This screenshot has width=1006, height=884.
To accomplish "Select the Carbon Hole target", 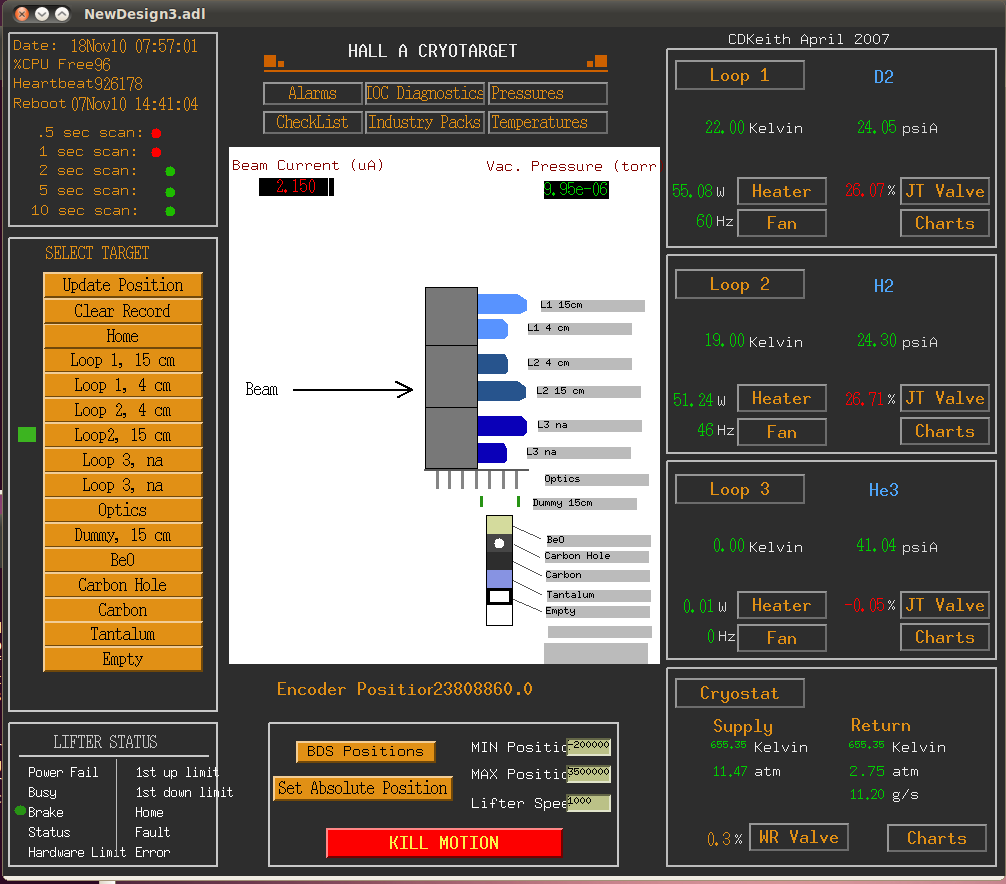I will (123, 585).
